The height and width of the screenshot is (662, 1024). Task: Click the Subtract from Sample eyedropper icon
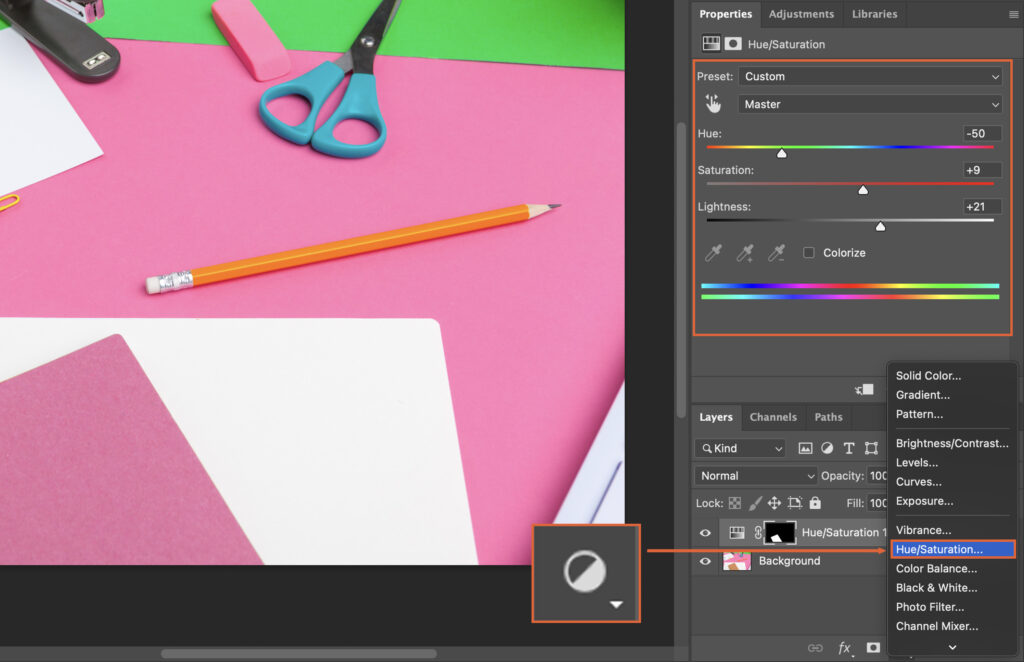(x=776, y=253)
